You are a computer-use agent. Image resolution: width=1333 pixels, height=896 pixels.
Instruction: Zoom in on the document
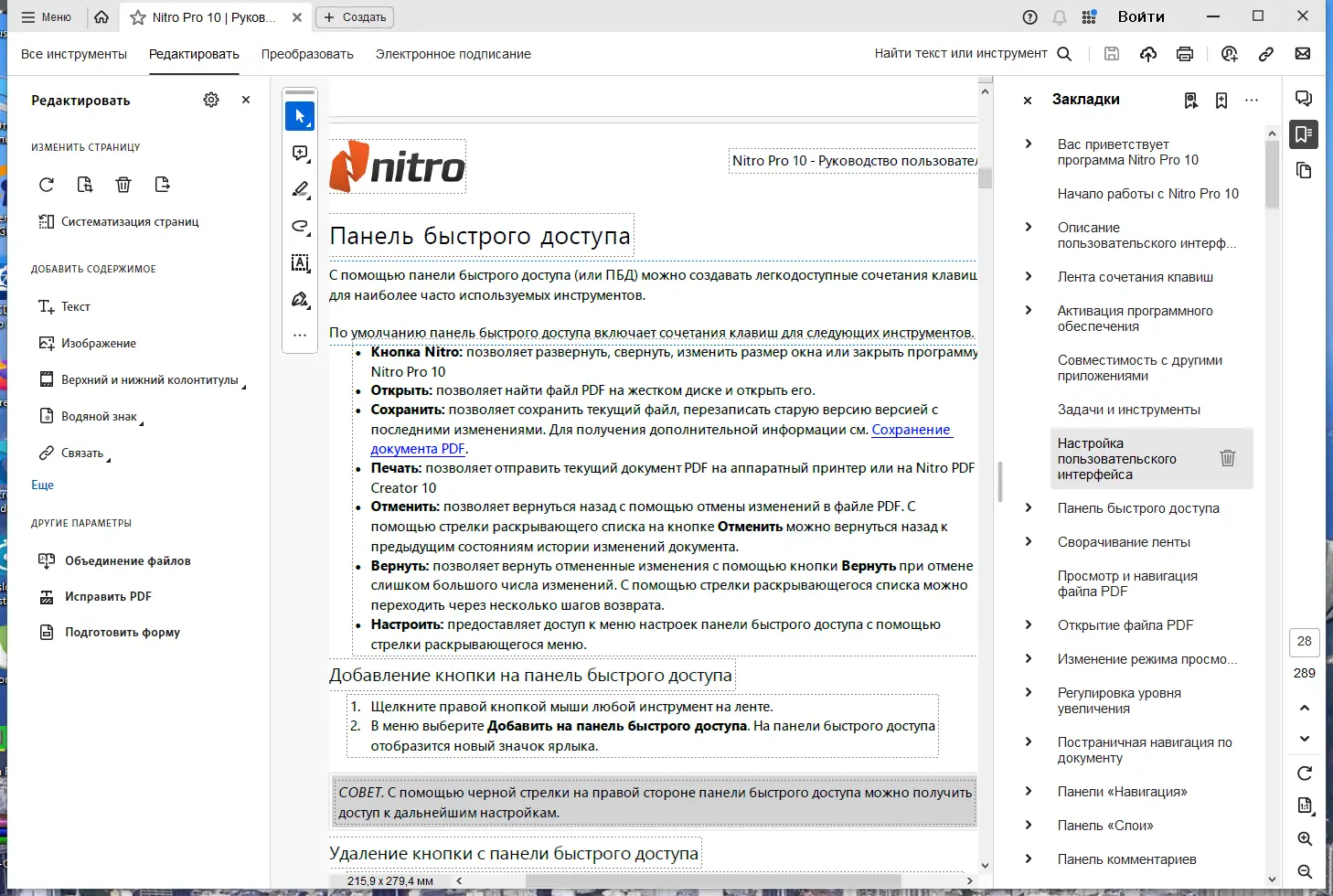click(1304, 838)
